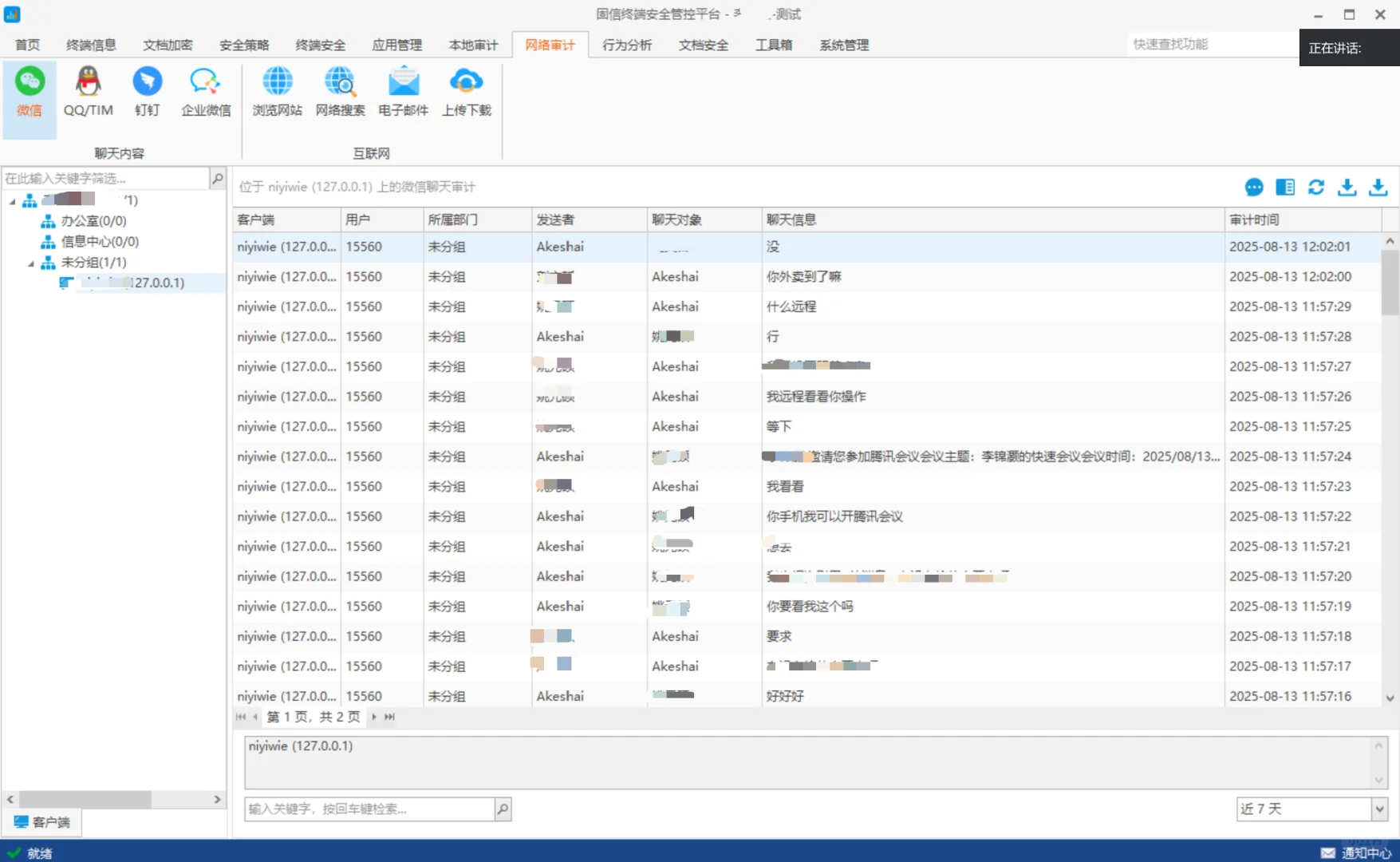Switch to the 行为分析 ribbon tab

tap(627, 45)
